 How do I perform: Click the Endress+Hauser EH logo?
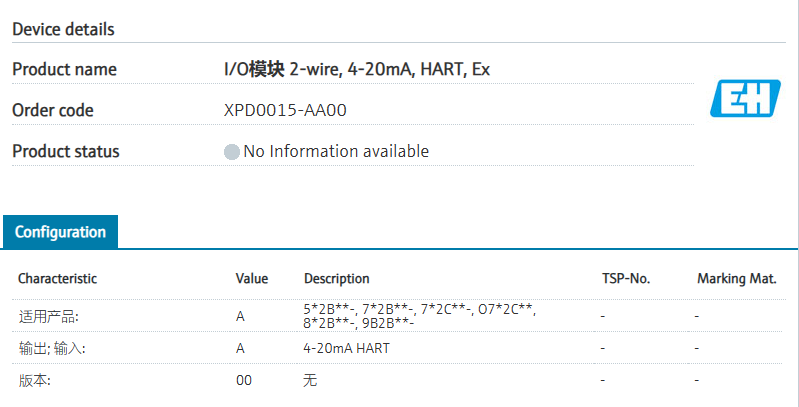click(x=745, y=99)
